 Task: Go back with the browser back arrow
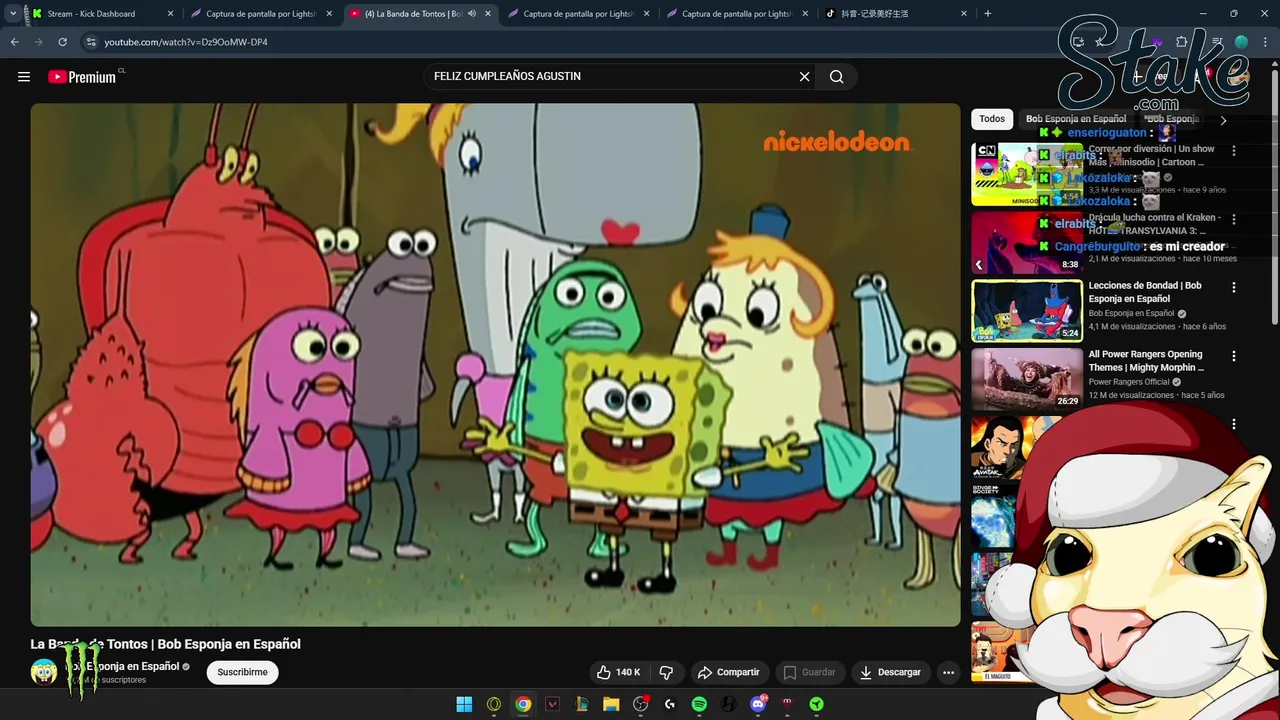14,42
